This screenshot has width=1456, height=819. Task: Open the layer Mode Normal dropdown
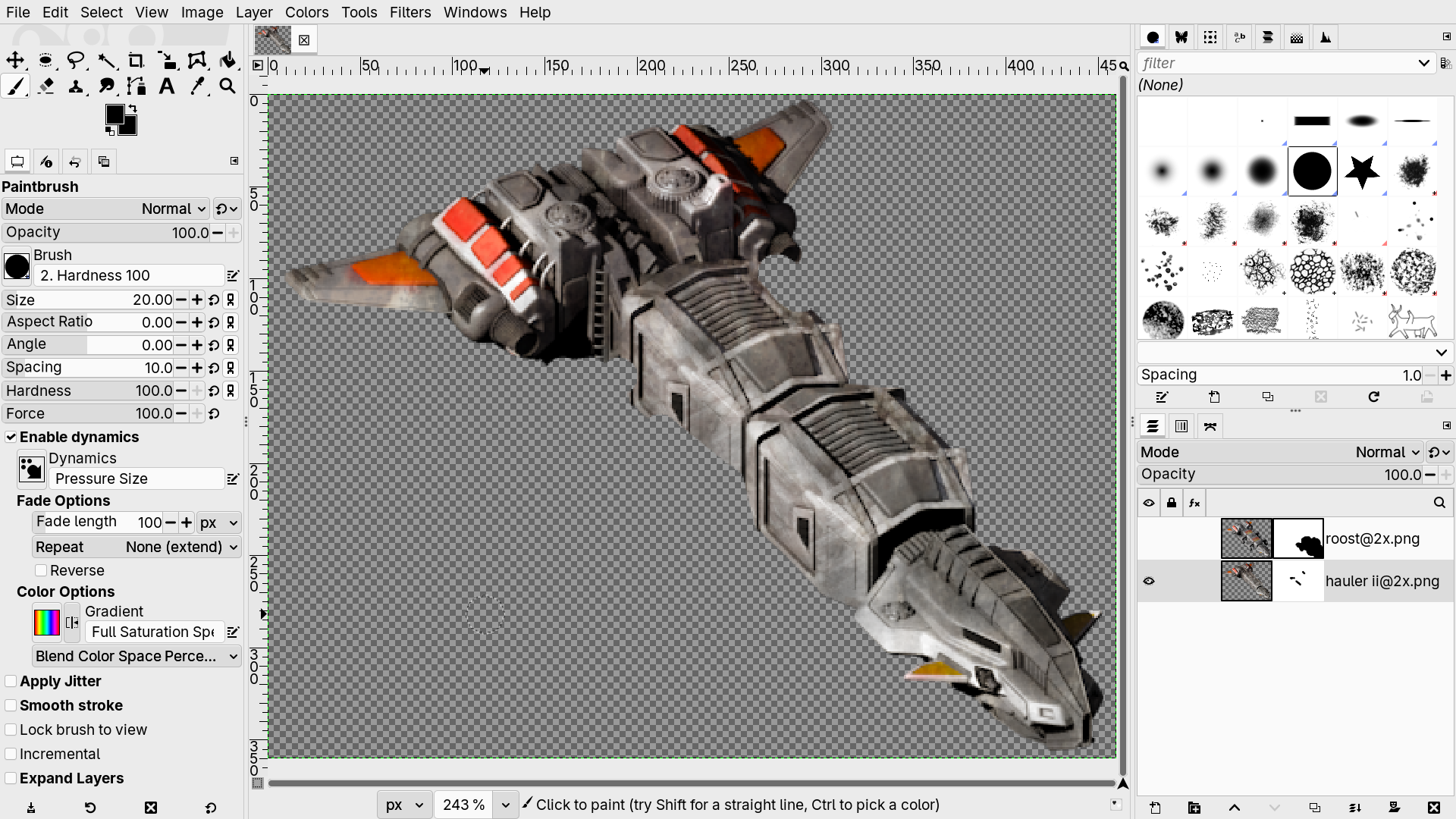1281,452
